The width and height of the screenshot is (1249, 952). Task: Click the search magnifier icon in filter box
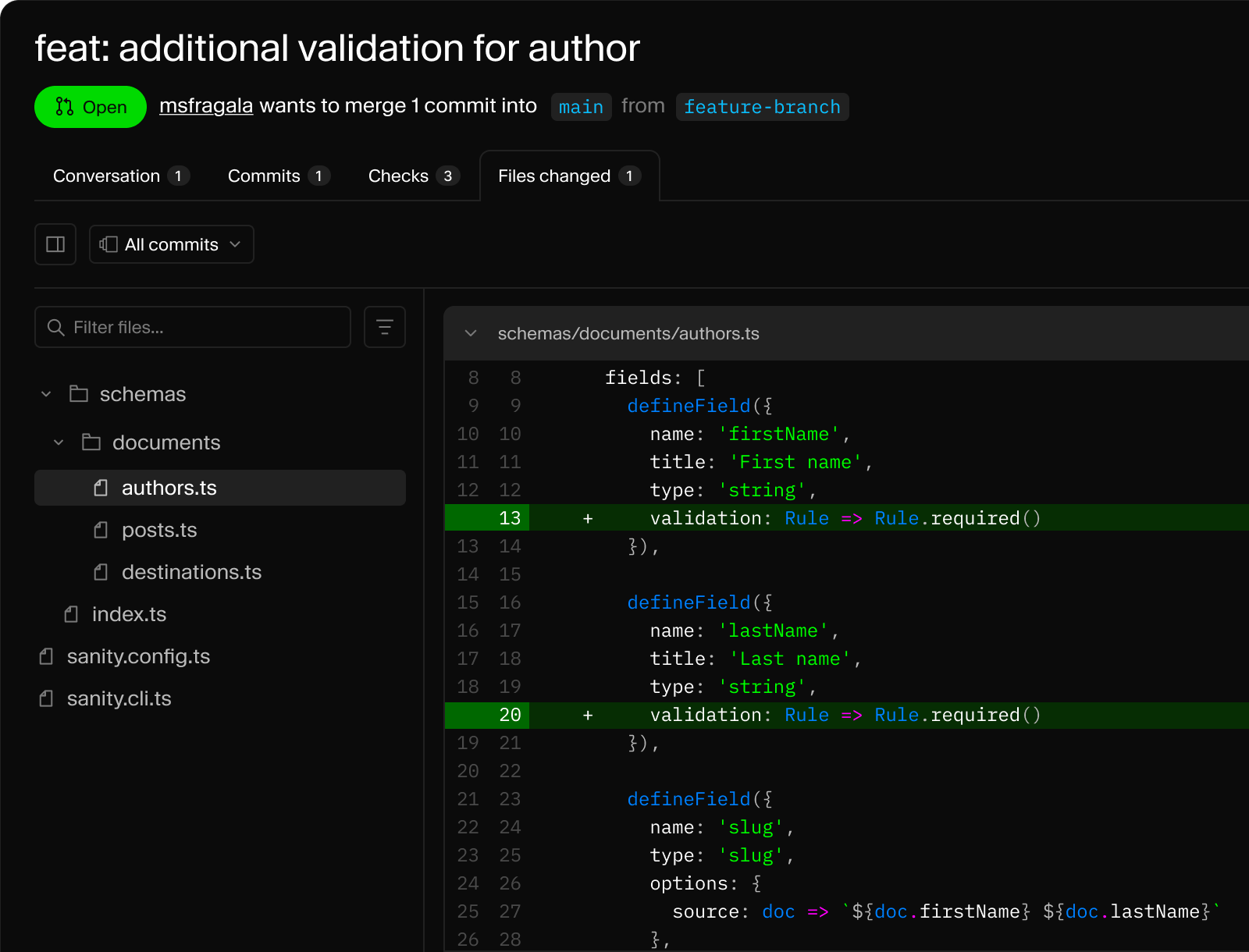(55, 328)
